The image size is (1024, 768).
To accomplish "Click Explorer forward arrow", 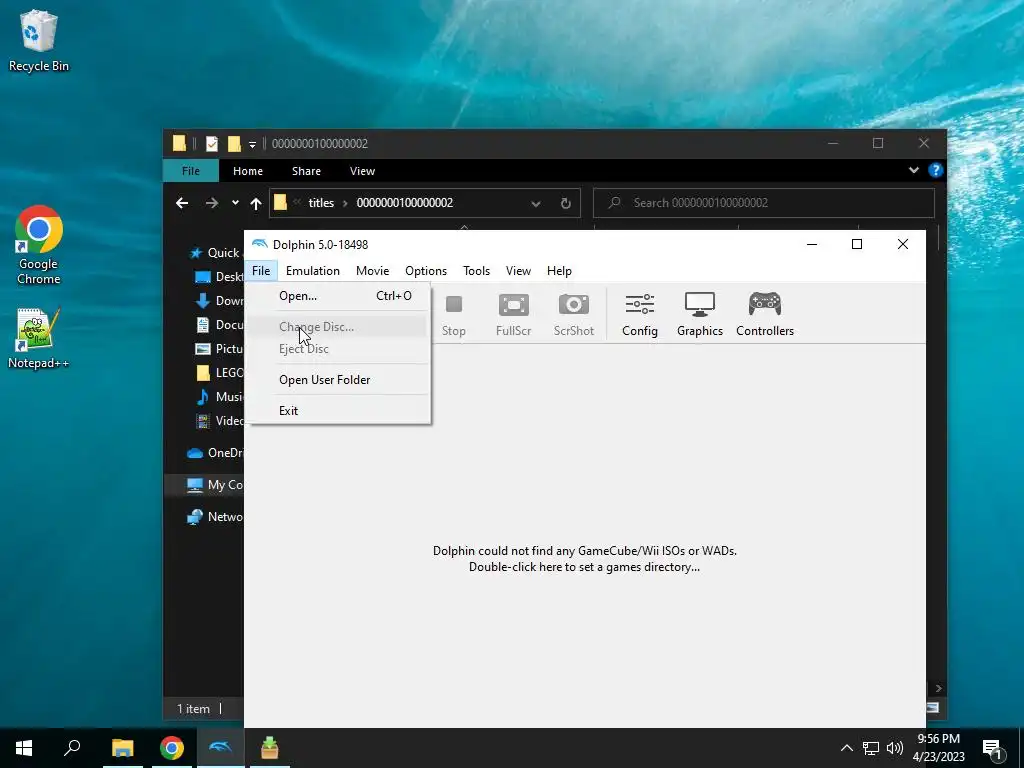I will (212, 203).
